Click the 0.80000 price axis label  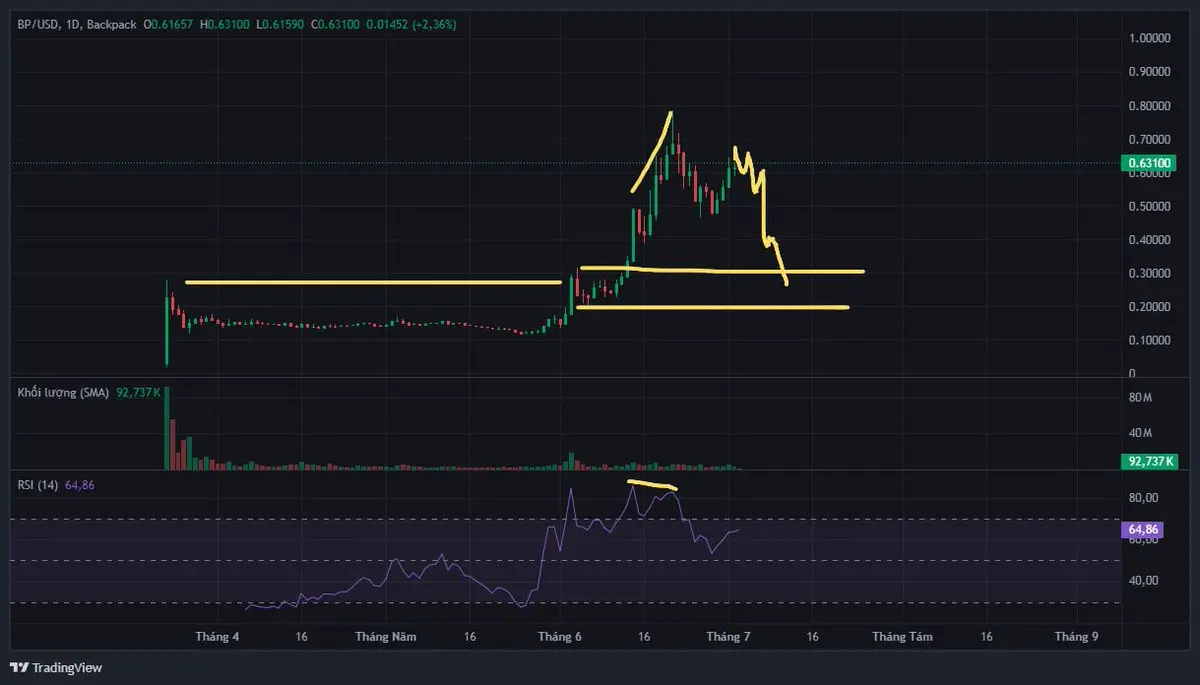pos(1152,106)
